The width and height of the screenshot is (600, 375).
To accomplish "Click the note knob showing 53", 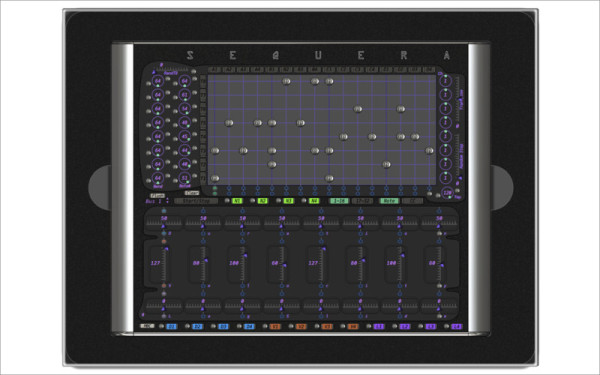I will [185, 178].
